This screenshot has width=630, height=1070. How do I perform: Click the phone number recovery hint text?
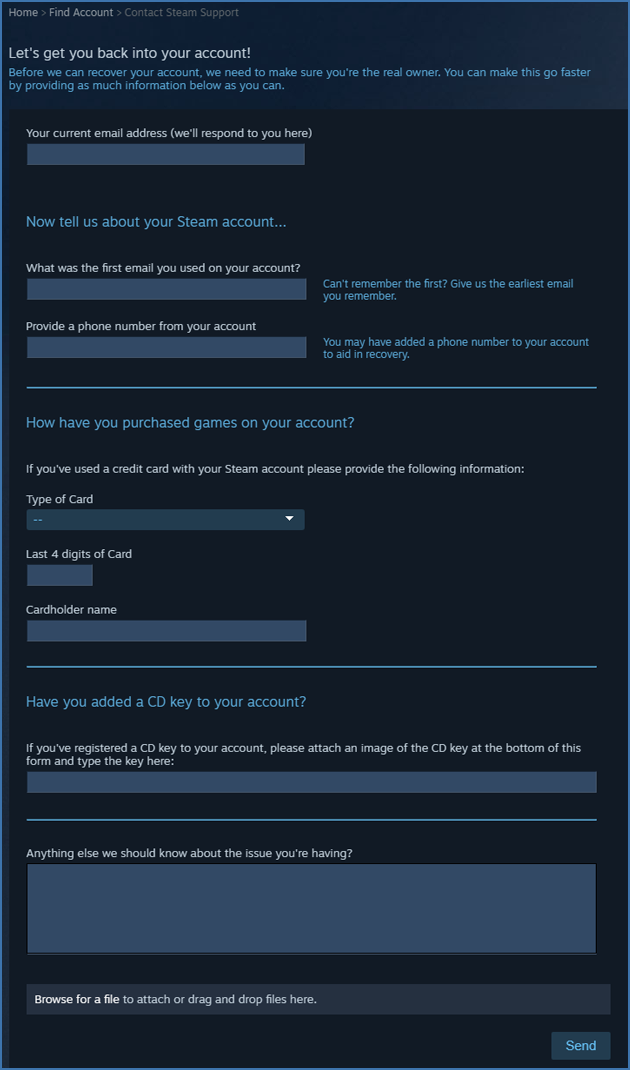(x=455, y=348)
